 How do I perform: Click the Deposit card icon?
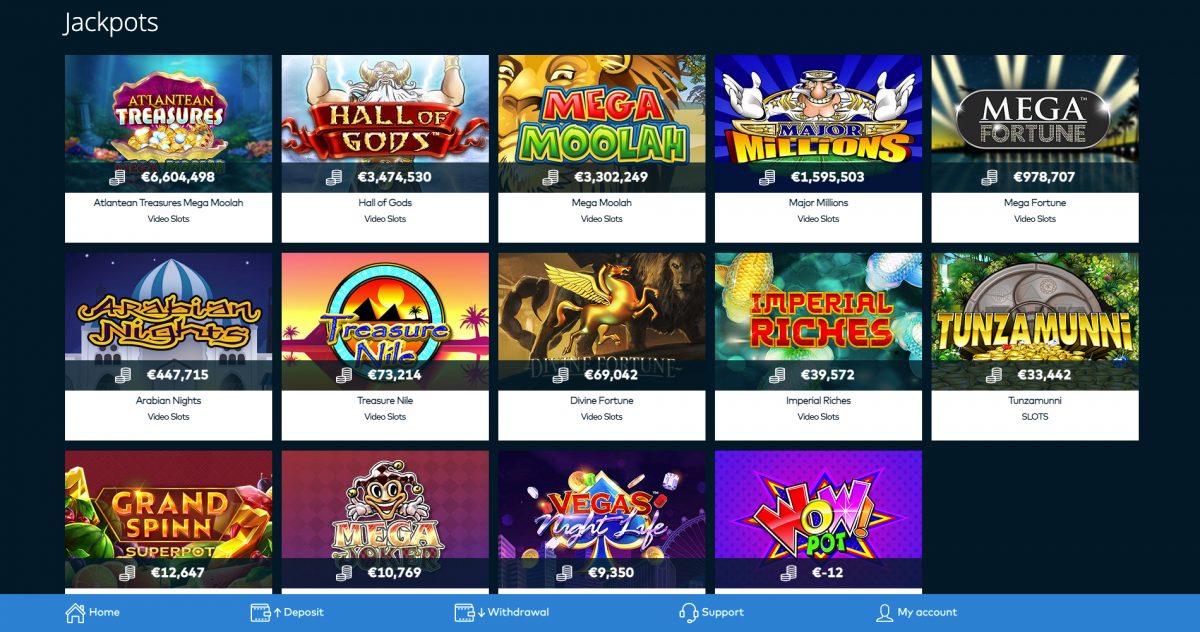[260, 613]
